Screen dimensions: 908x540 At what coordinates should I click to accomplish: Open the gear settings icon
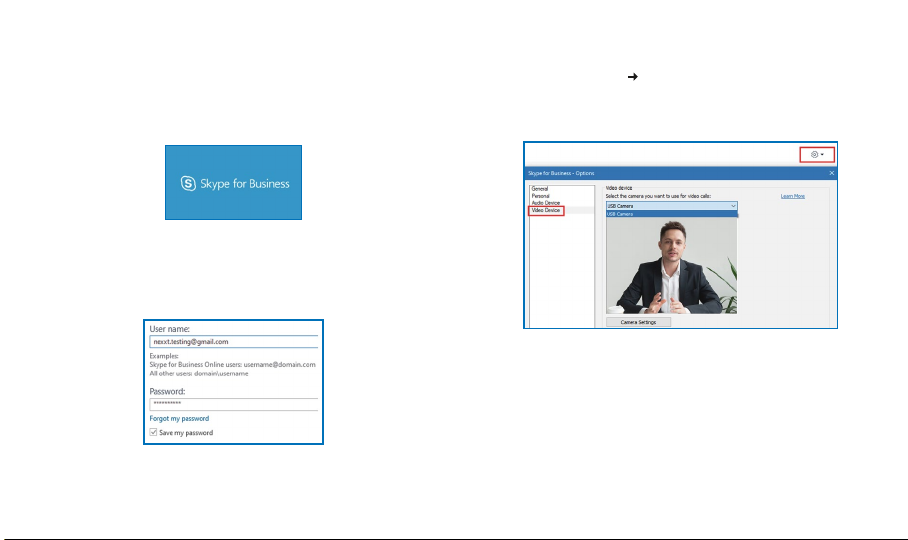tap(814, 155)
